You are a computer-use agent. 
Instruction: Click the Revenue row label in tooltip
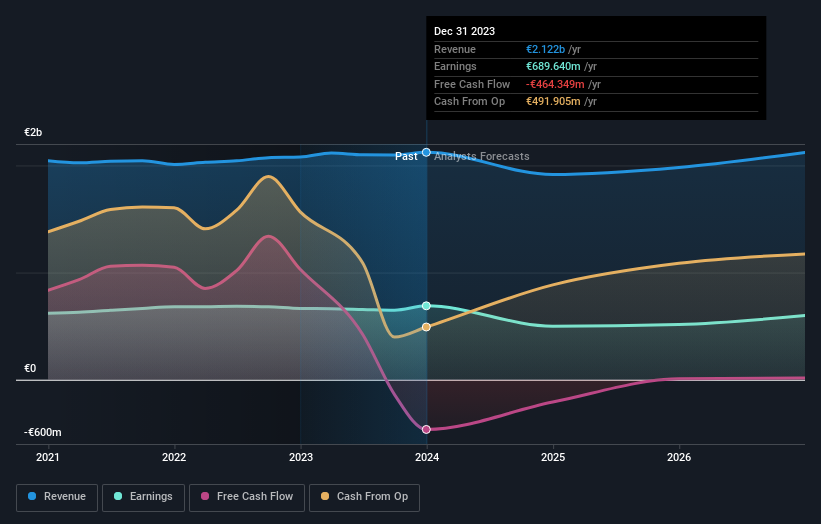pos(455,49)
